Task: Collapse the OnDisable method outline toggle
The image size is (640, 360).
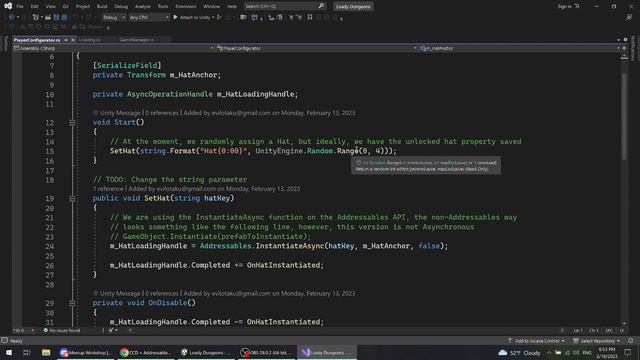Action: 72,303
